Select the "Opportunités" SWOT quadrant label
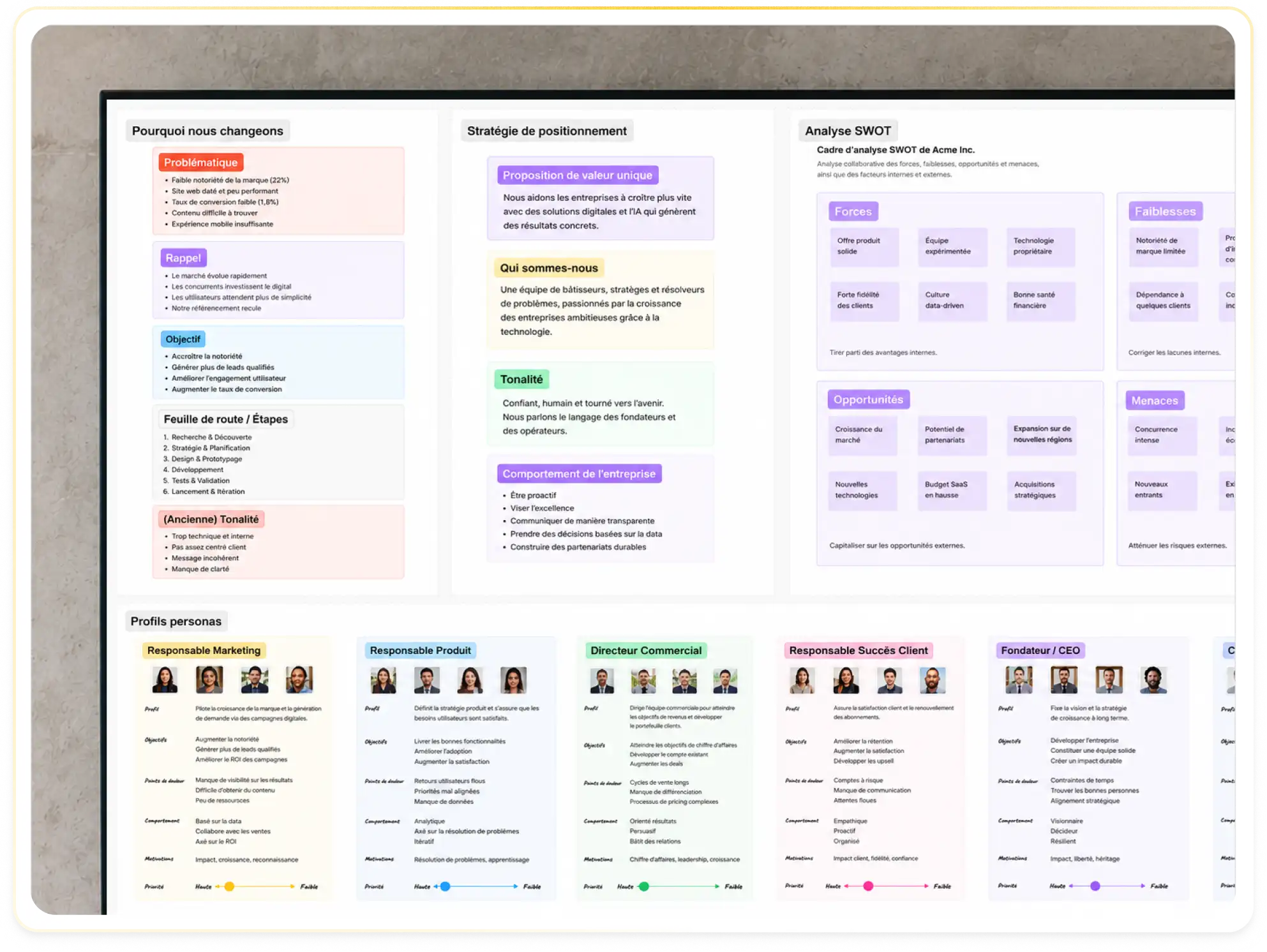1267x952 pixels. coord(868,399)
